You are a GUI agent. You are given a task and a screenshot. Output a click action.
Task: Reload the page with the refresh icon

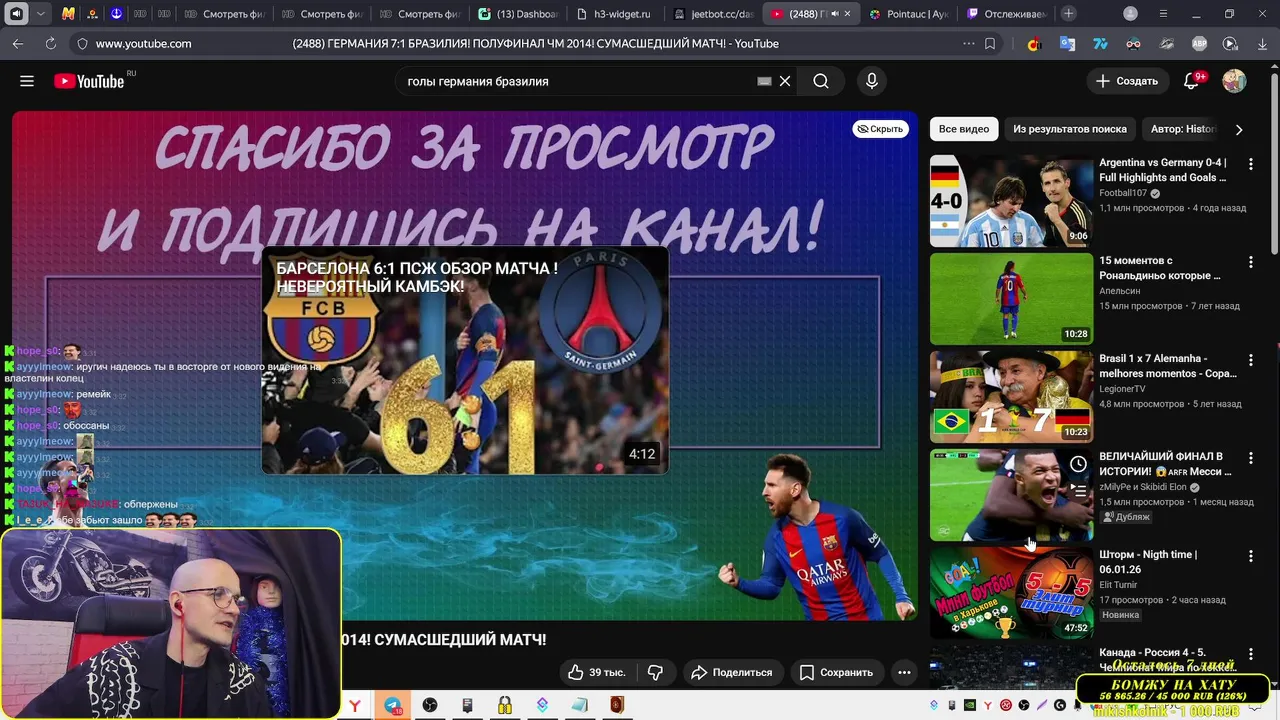50,43
